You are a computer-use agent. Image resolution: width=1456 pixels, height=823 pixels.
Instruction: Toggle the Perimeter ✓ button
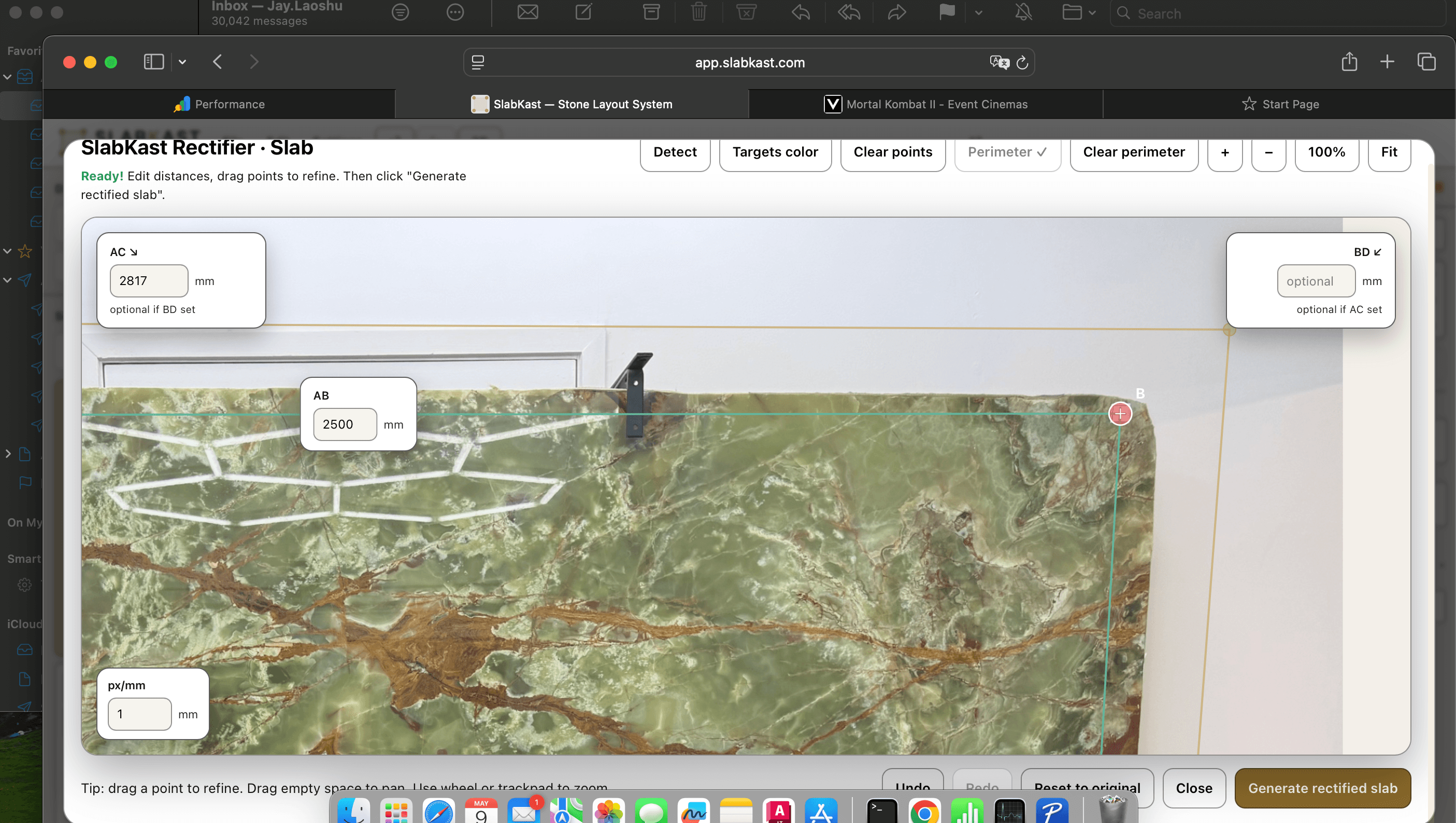tap(1007, 152)
